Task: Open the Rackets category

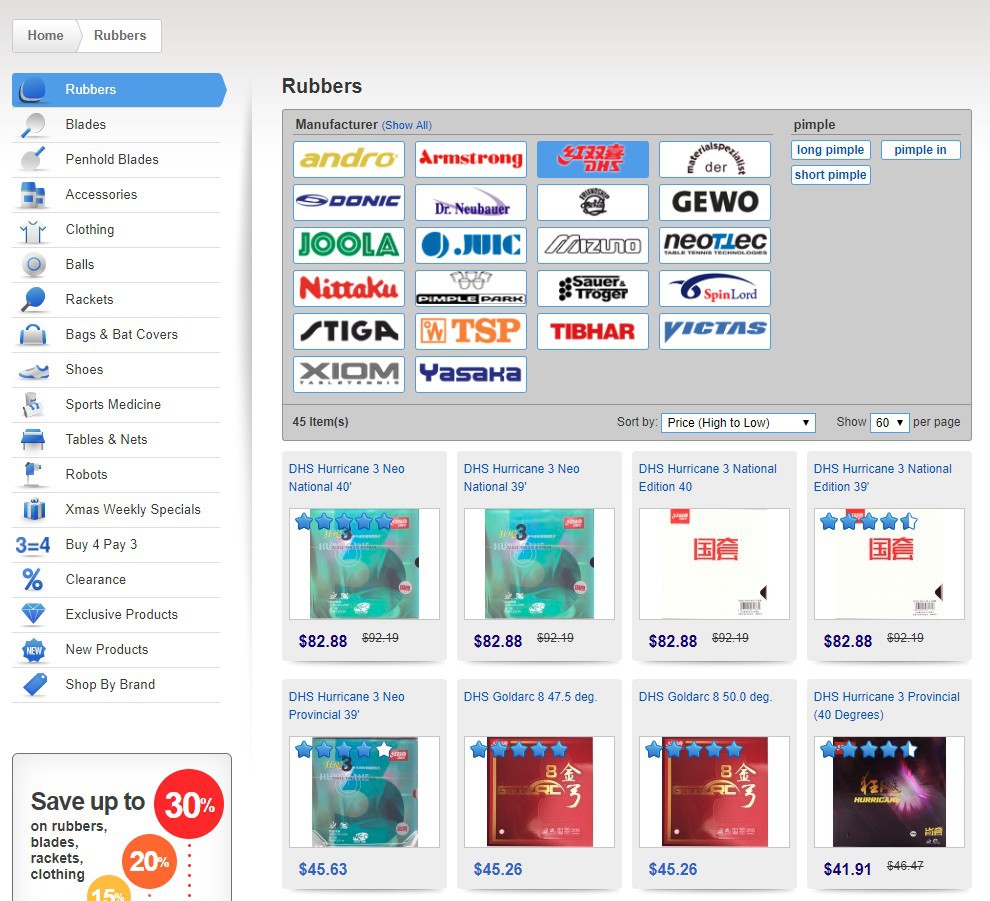Action: point(116,300)
